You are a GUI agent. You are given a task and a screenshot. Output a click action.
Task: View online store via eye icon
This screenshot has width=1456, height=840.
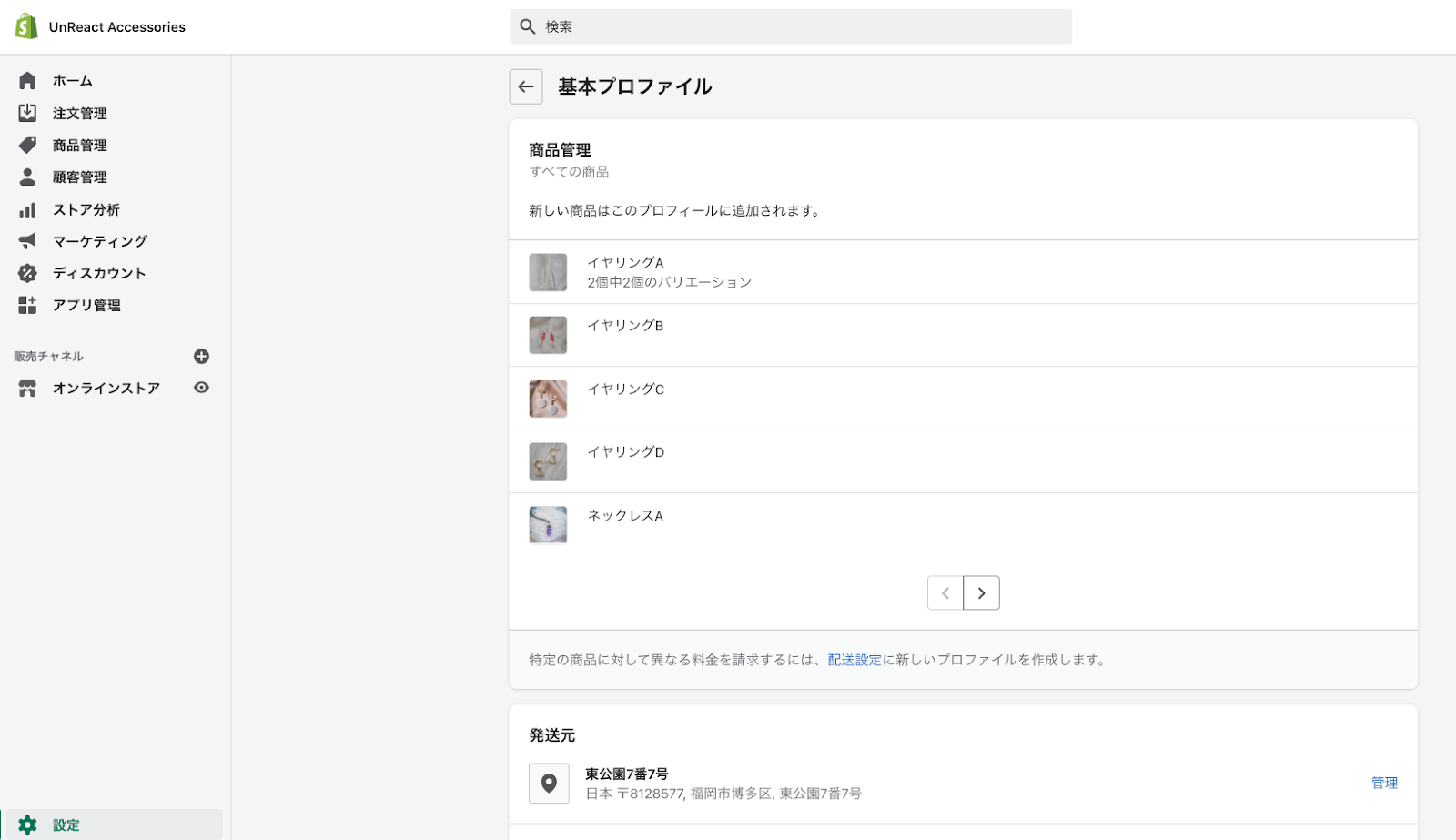pyautogui.click(x=202, y=388)
